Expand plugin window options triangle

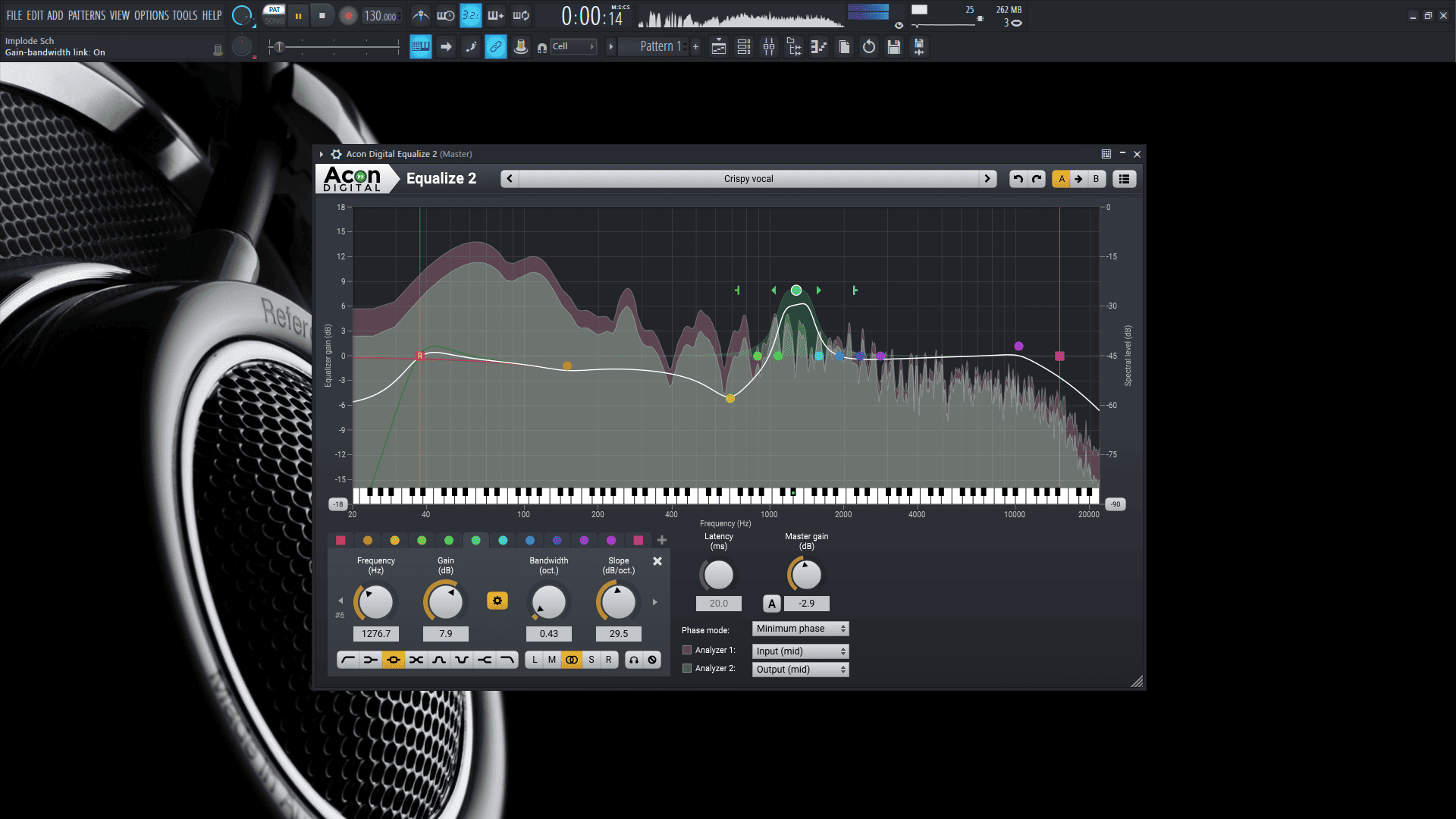click(322, 154)
